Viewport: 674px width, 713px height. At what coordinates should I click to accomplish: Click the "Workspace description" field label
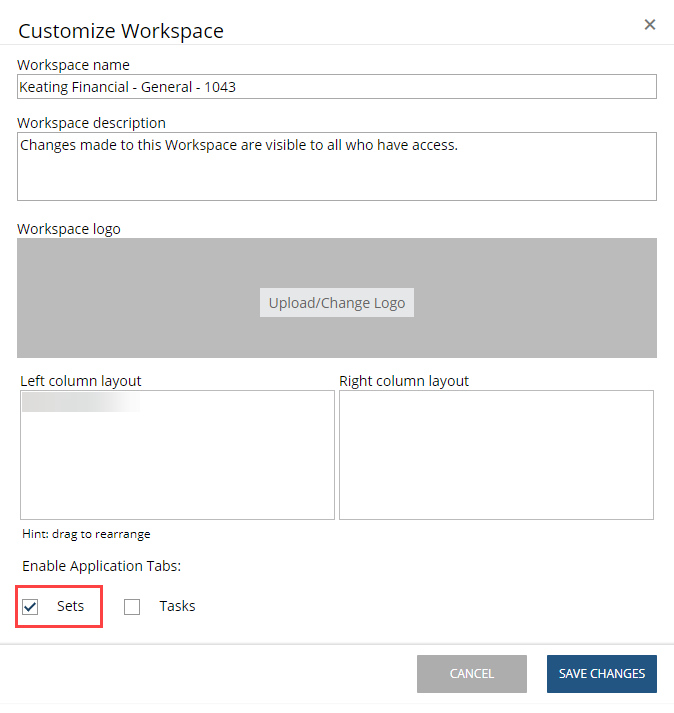pyautogui.click(x=91, y=123)
